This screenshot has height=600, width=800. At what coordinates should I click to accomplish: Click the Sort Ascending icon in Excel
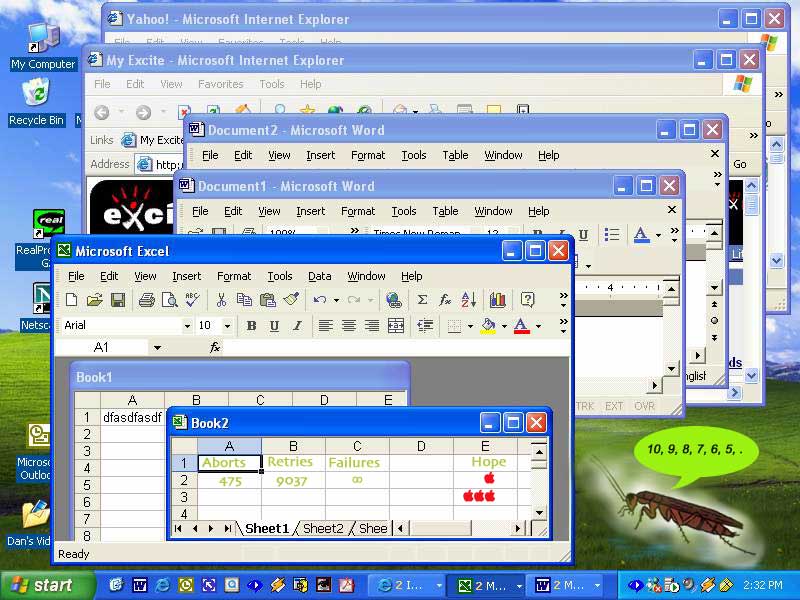coord(468,300)
